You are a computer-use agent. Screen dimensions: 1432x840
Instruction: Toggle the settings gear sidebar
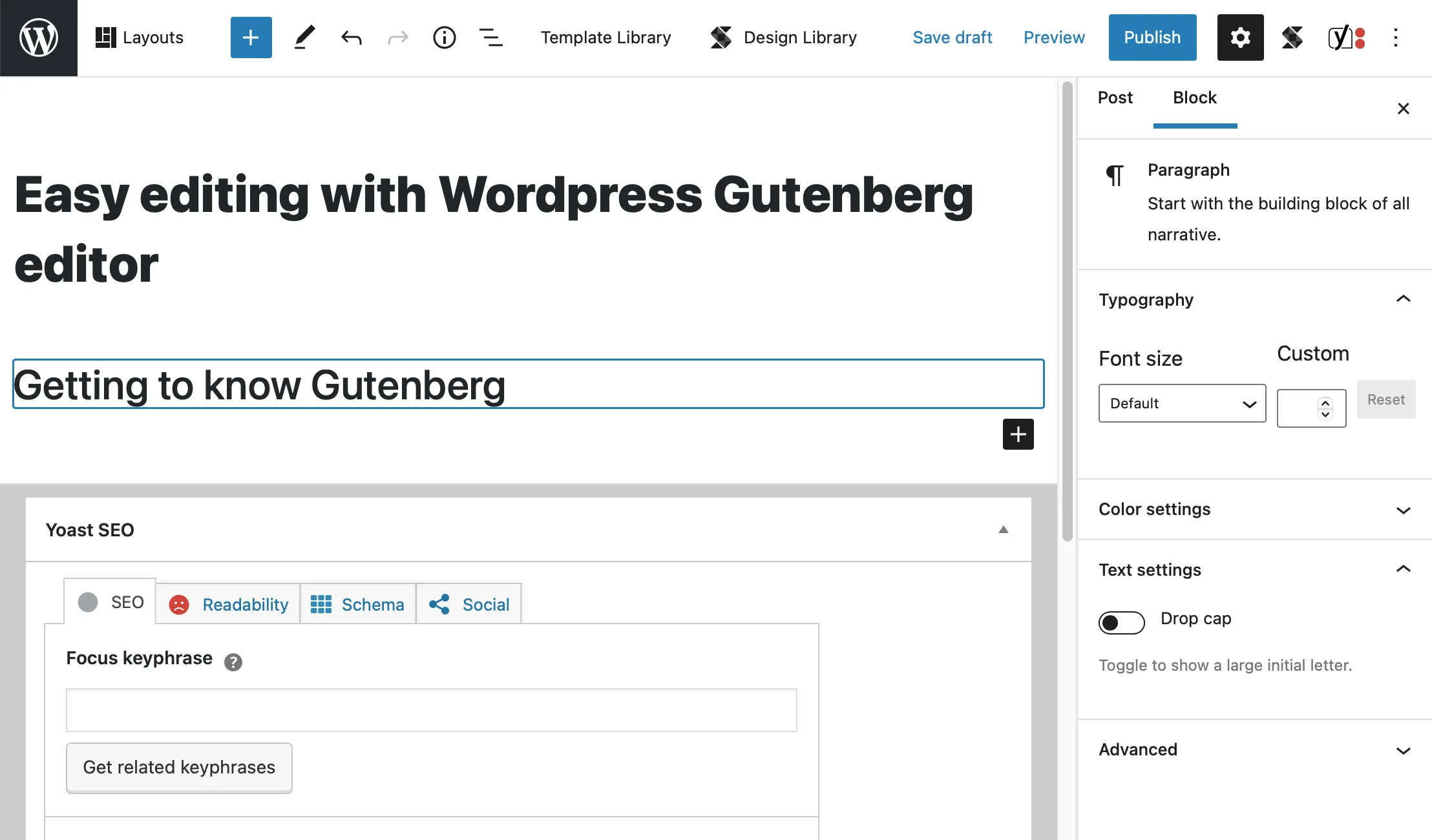coord(1241,37)
